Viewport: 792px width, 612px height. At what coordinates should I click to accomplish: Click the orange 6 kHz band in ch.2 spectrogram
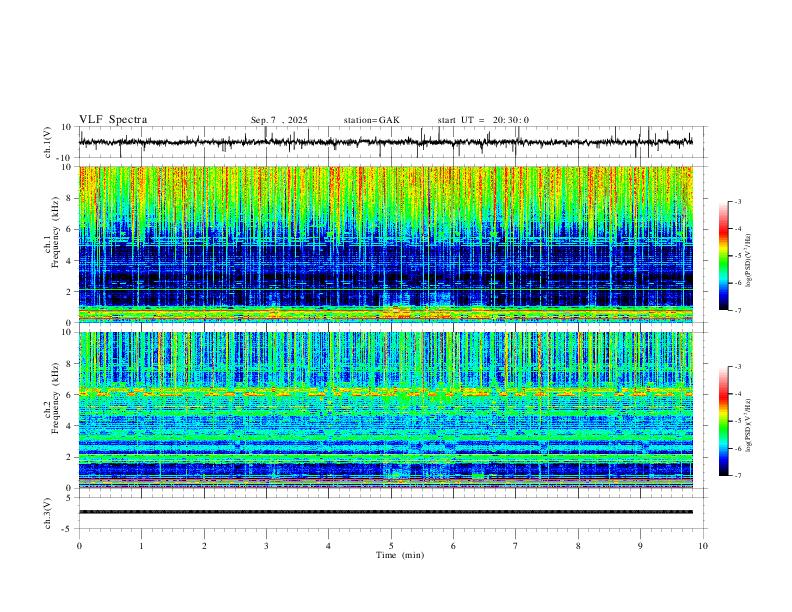pos(386,392)
